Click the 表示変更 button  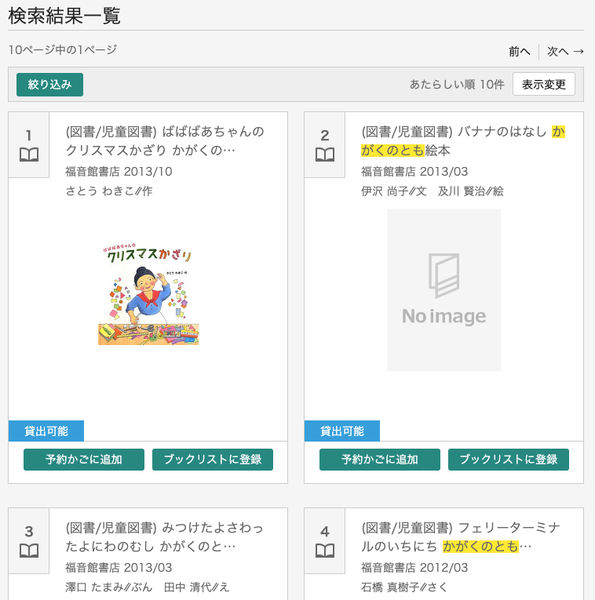tap(544, 85)
